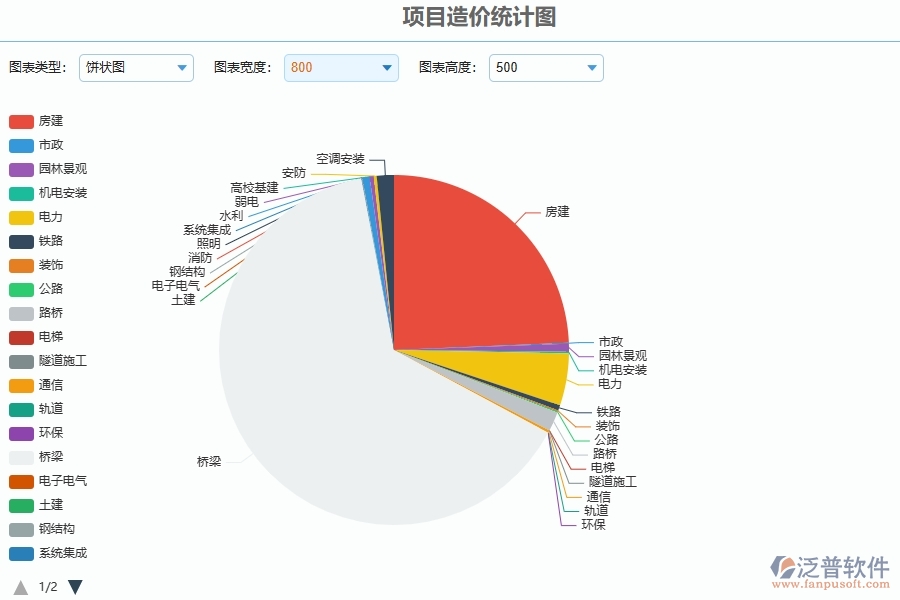
Task: Click the 电梯 legend color marker
Action: 23,337
